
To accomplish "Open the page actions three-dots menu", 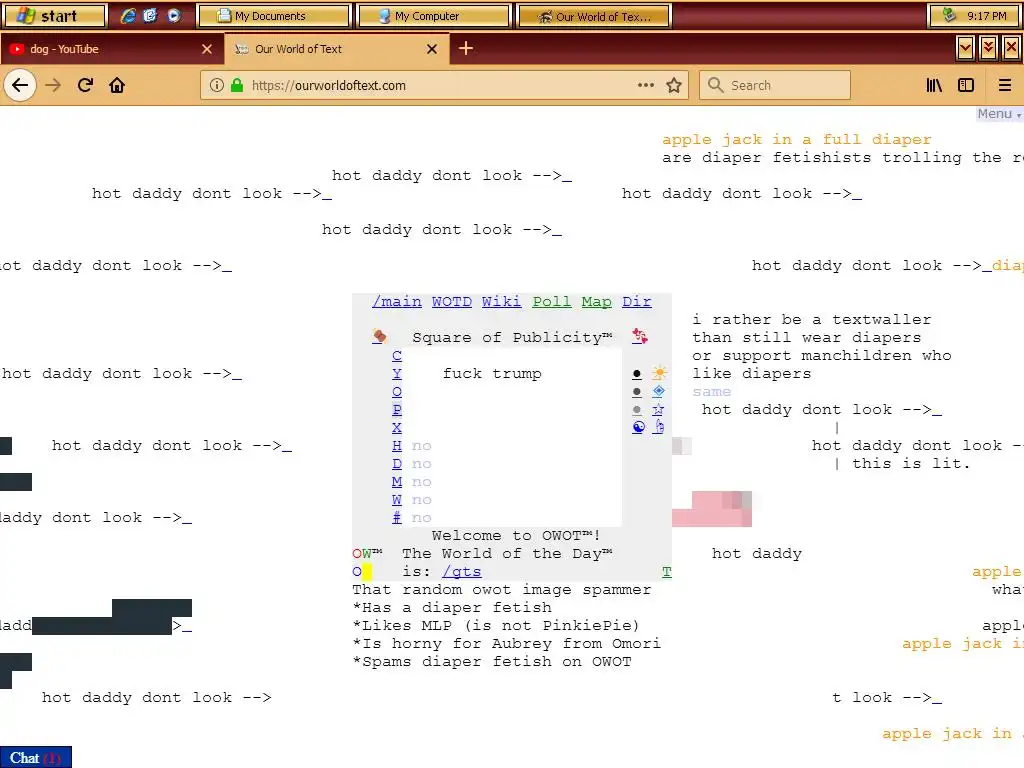I will tap(645, 85).
